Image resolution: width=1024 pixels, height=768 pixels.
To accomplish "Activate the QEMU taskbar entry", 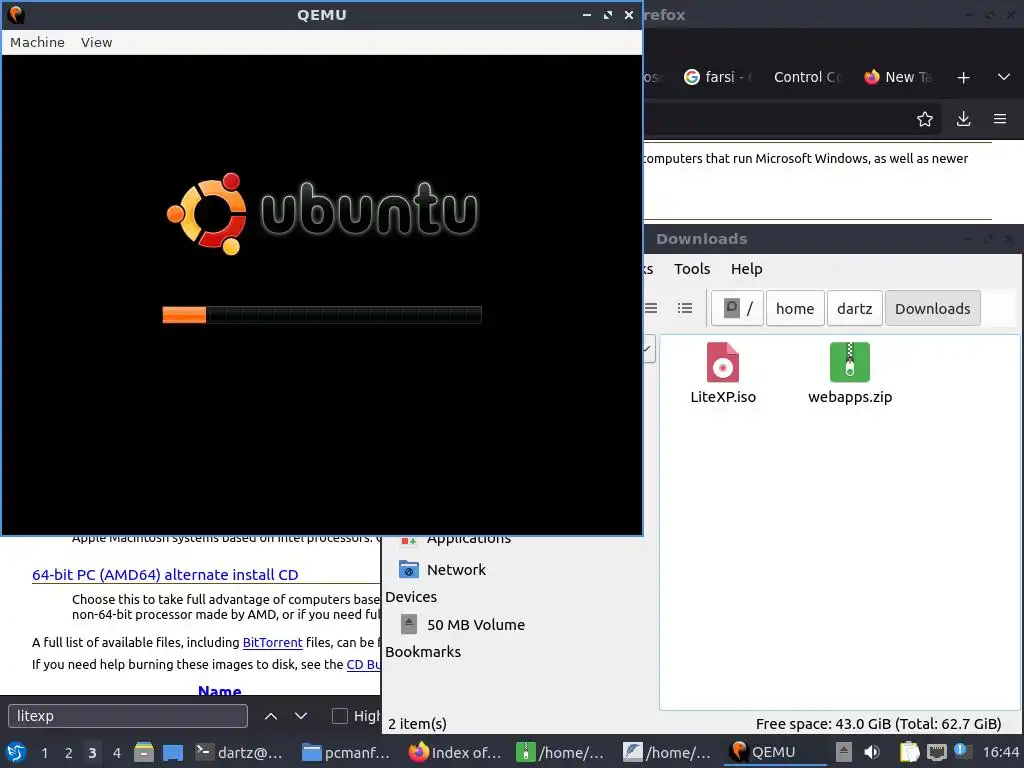I will click(x=775, y=752).
